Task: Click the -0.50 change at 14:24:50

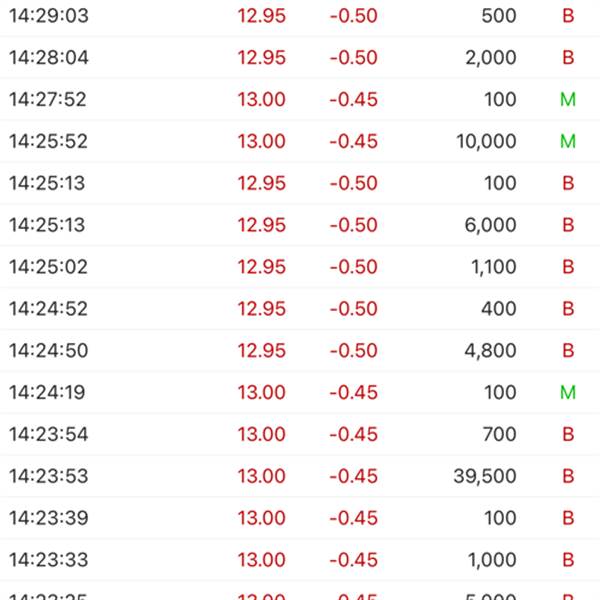Action: tap(354, 351)
